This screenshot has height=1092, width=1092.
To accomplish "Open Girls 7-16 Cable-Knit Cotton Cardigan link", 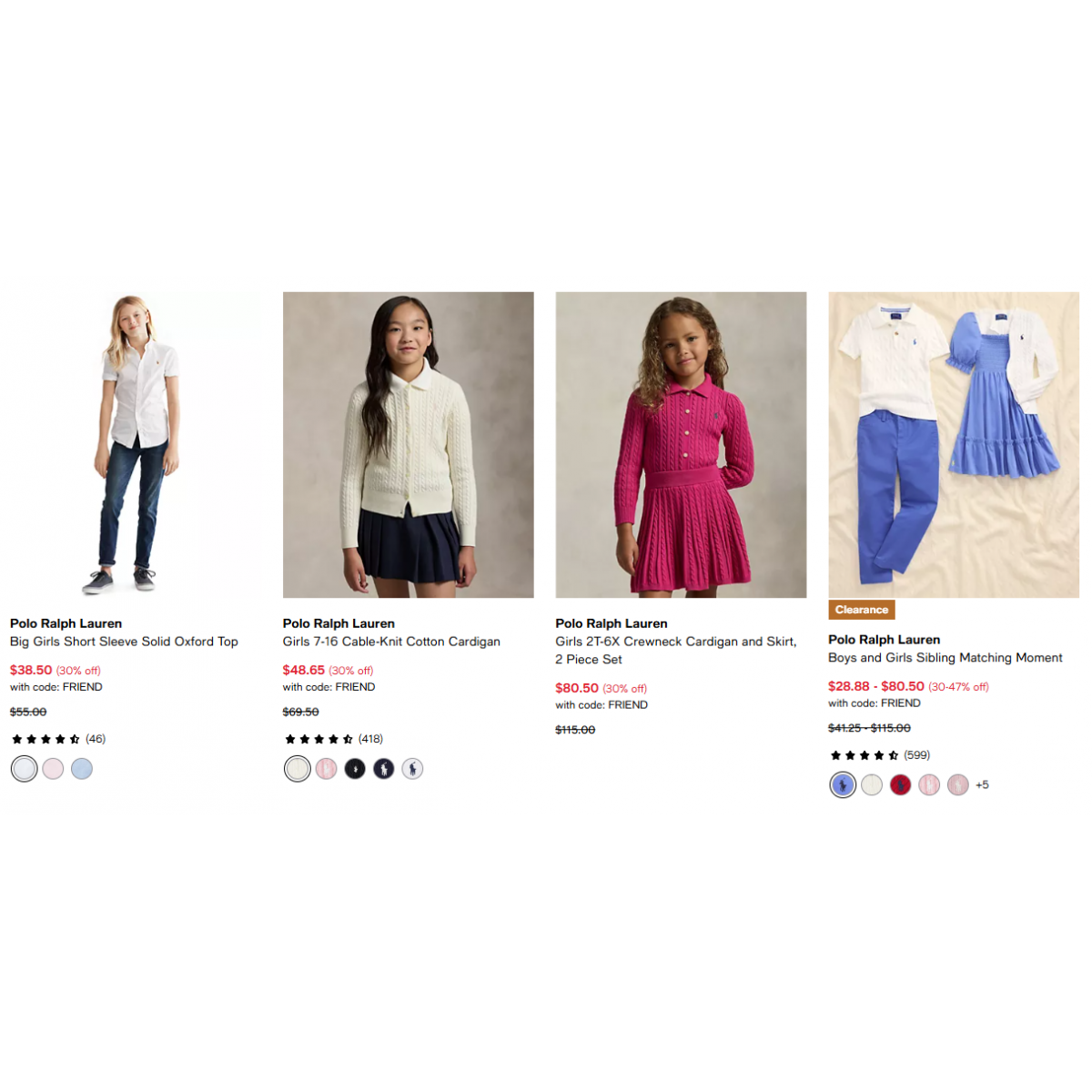I will click(x=391, y=642).
